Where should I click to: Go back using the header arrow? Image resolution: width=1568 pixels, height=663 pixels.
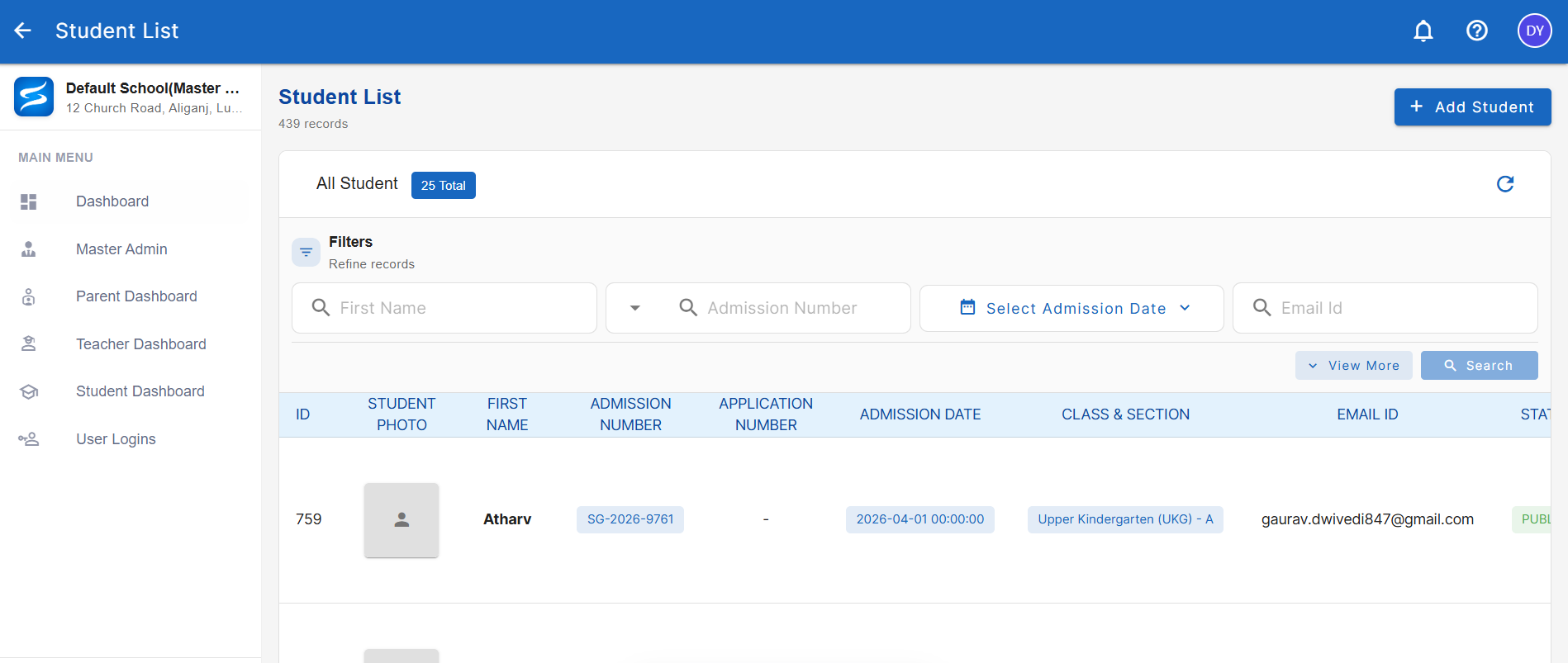pyautogui.click(x=23, y=31)
